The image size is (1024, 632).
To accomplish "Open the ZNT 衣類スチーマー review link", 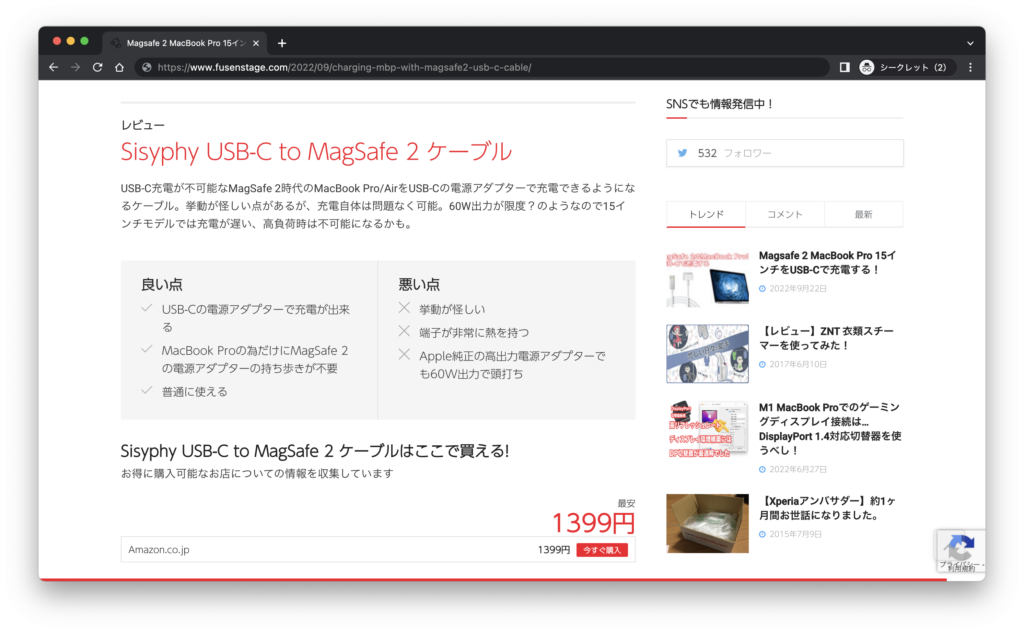I will 826,338.
